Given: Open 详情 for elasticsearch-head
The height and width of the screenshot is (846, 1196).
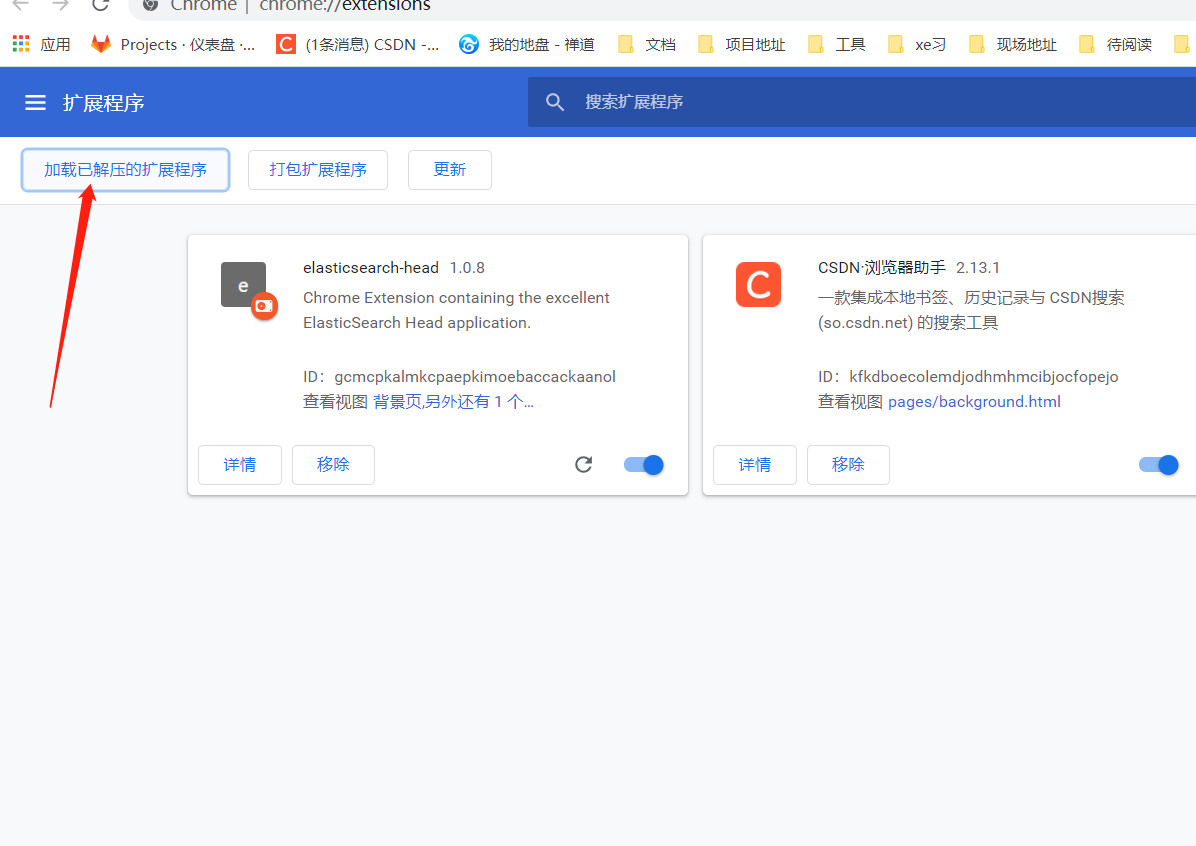Looking at the screenshot, I should (x=240, y=465).
